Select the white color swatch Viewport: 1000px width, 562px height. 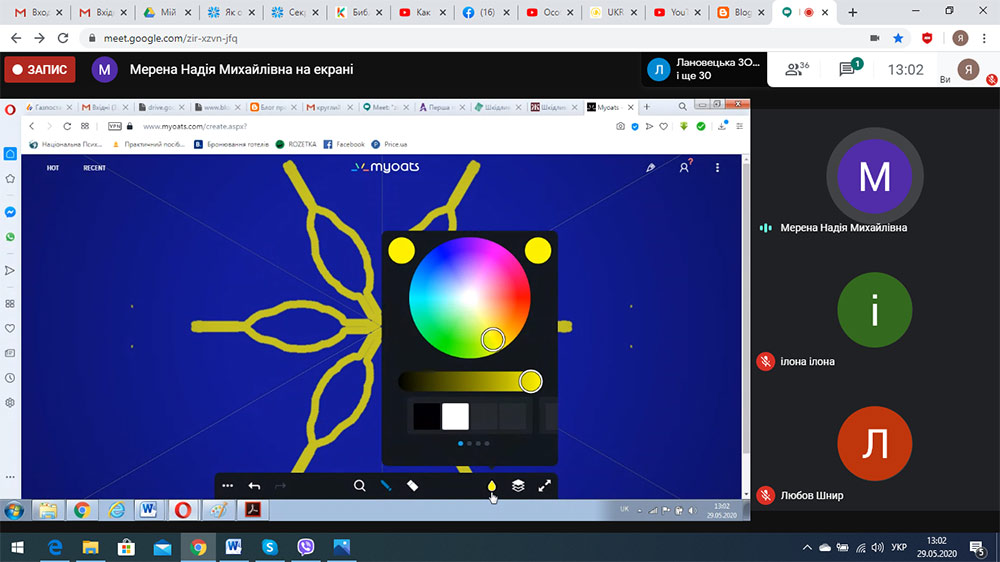(455, 416)
